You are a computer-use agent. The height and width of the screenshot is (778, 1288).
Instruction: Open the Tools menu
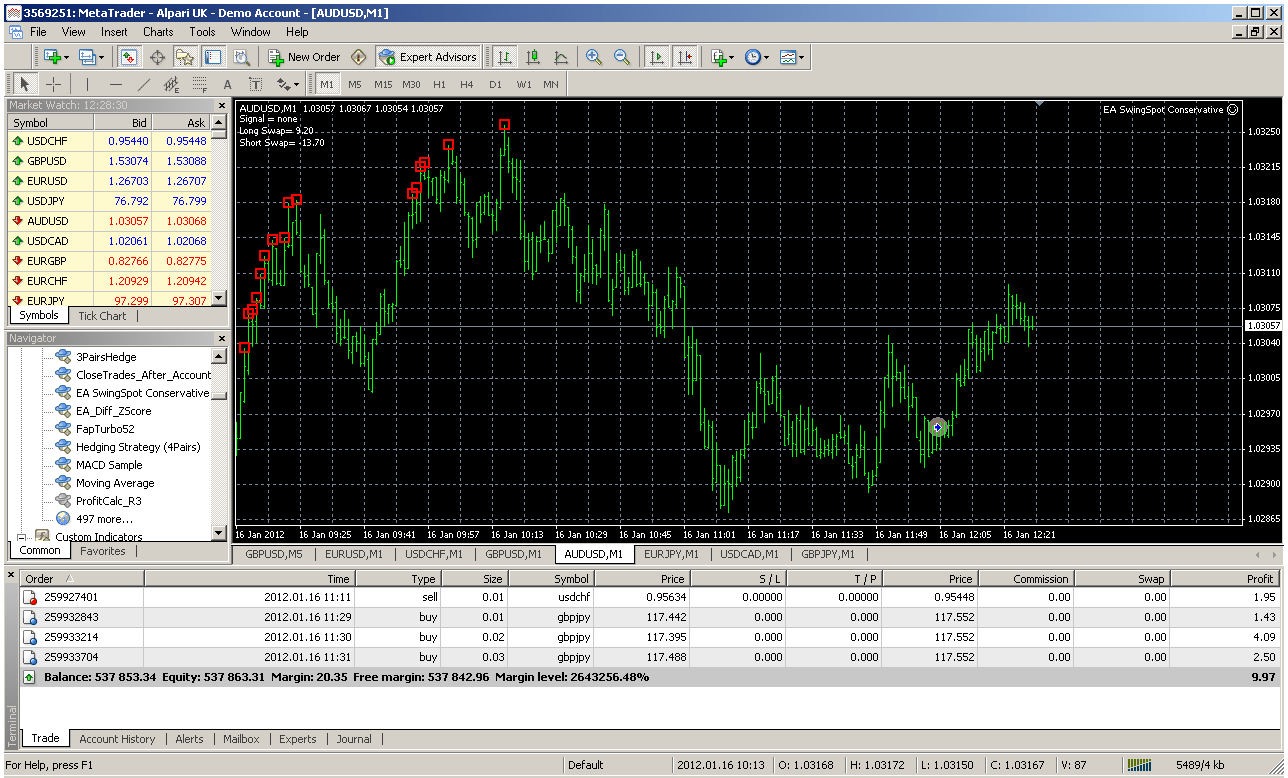203,32
